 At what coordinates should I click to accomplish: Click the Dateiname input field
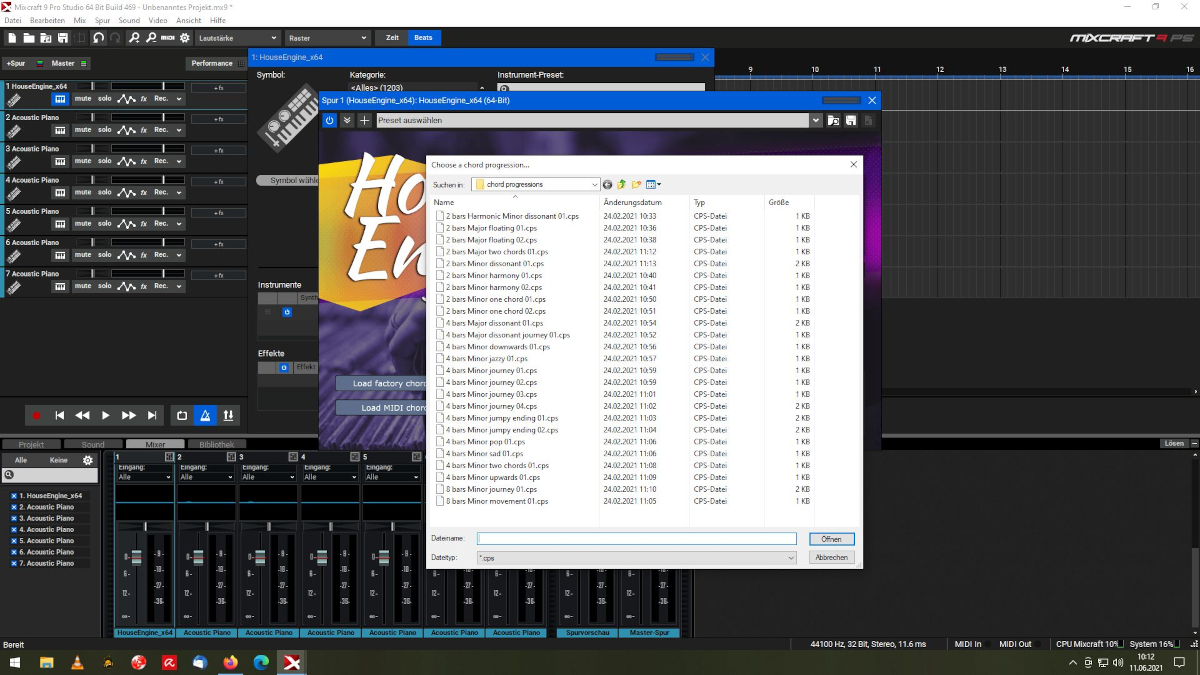point(636,539)
